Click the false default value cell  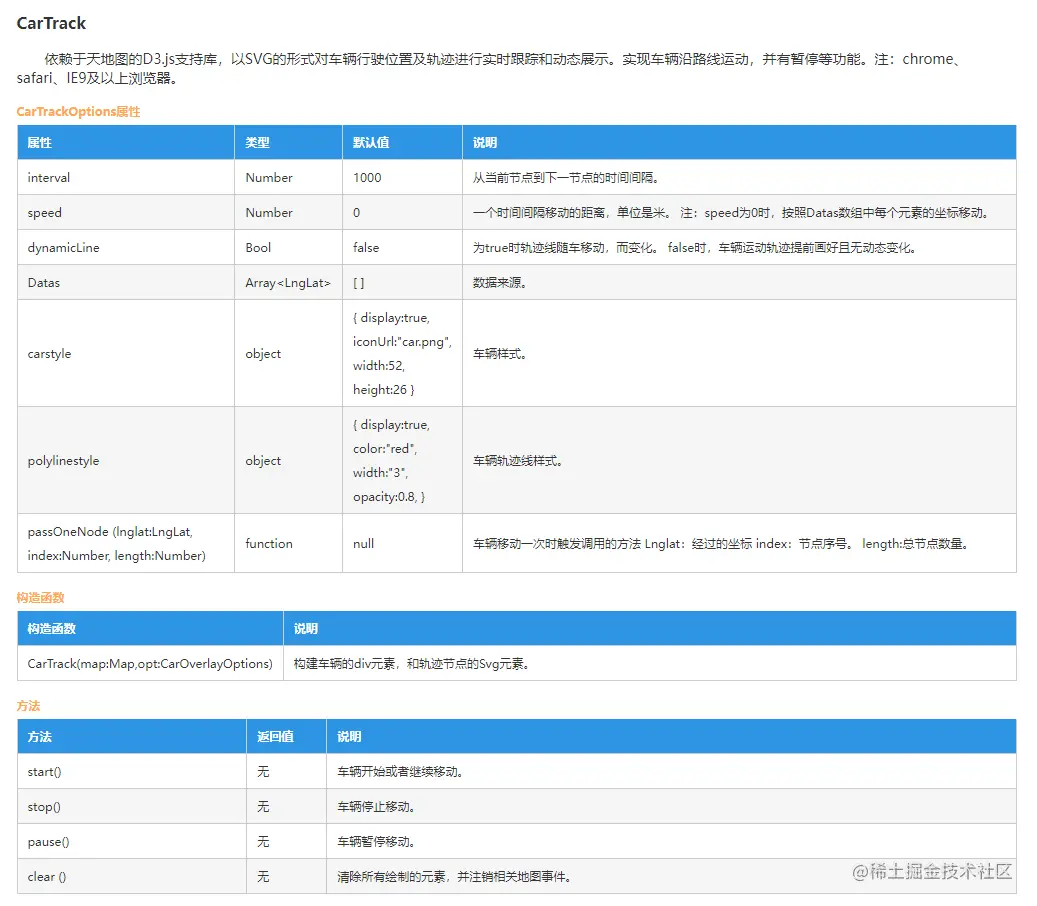point(402,247)
